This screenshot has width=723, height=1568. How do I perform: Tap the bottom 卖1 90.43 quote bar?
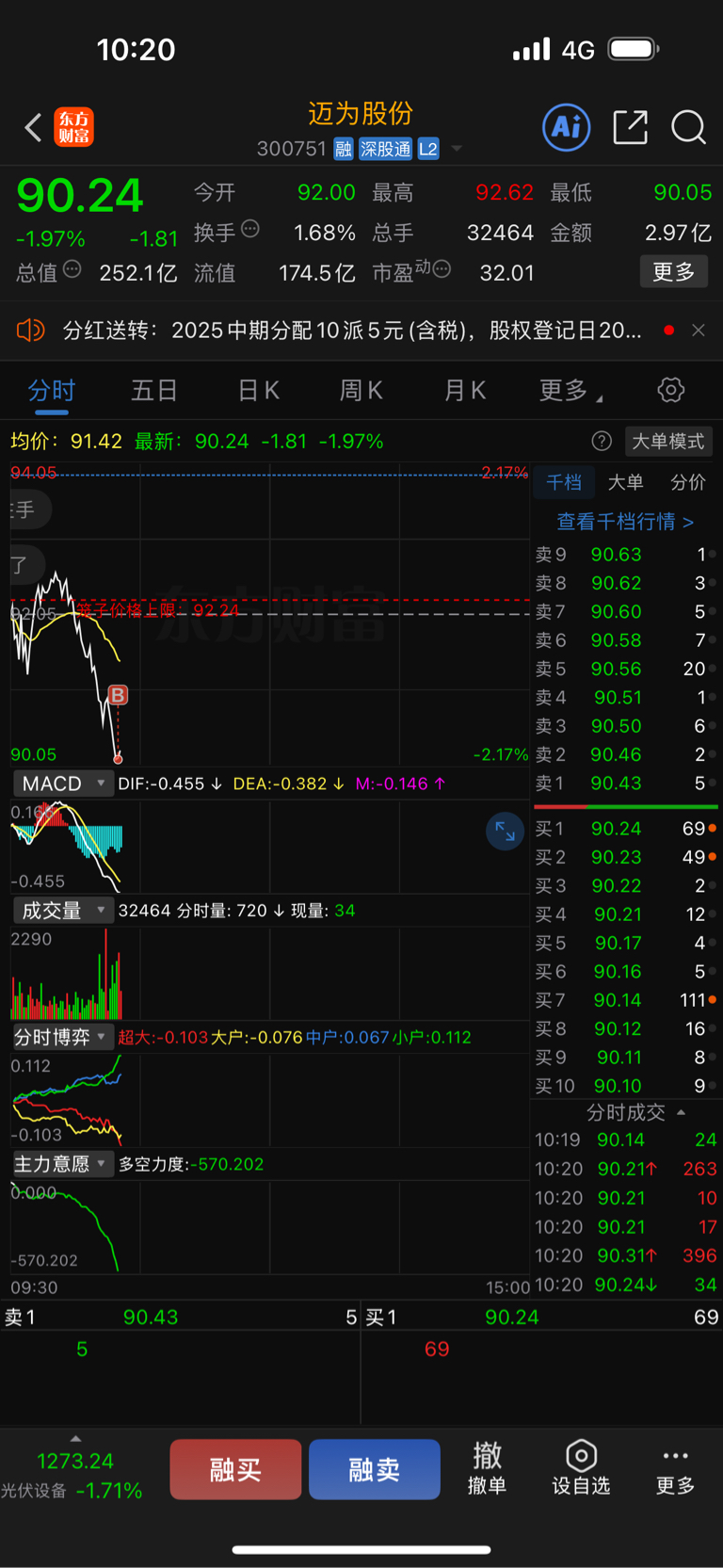pyautogui.click(x=180, y=1317)
